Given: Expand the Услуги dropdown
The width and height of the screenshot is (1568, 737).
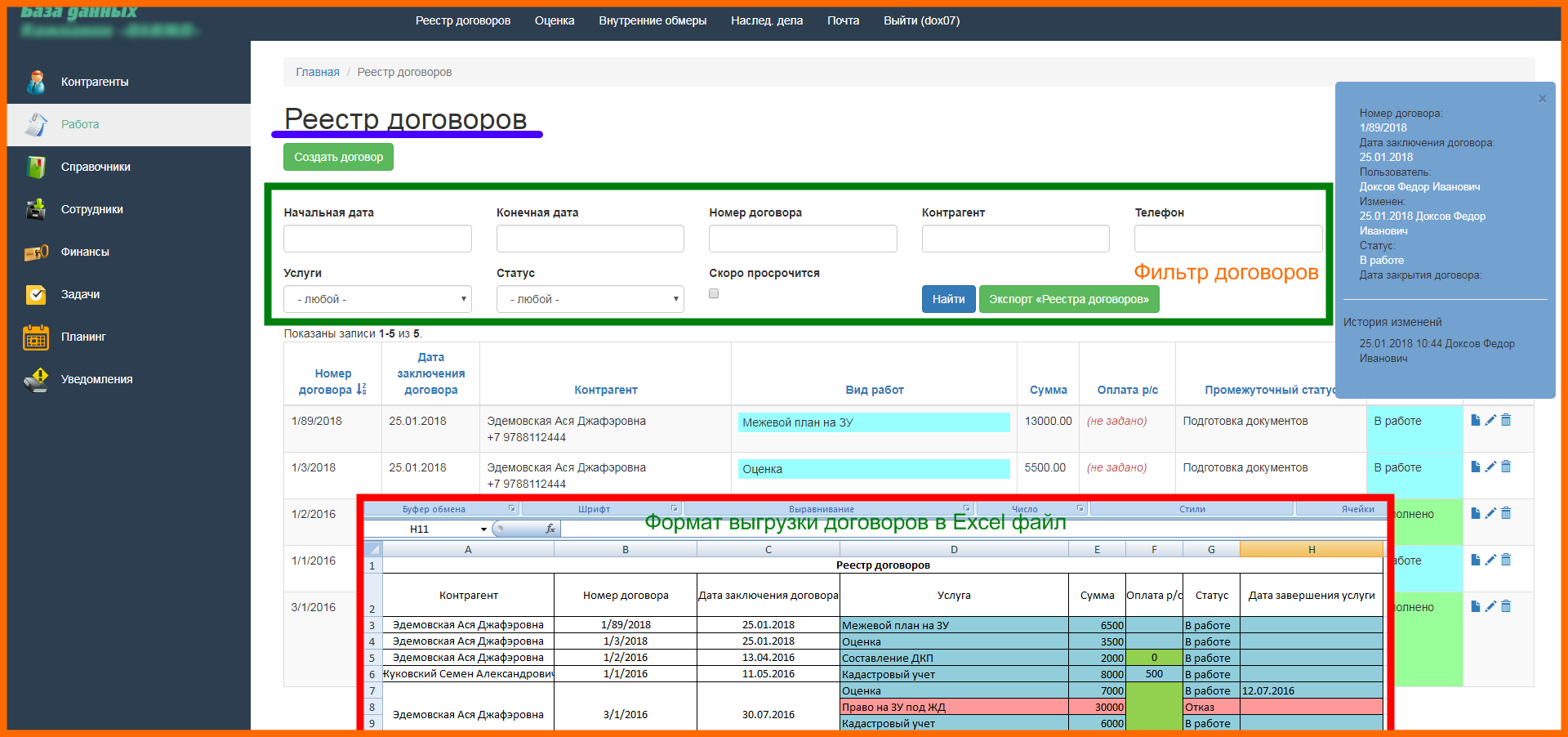Looking at the screenshot, I should (x=377, y=299).
